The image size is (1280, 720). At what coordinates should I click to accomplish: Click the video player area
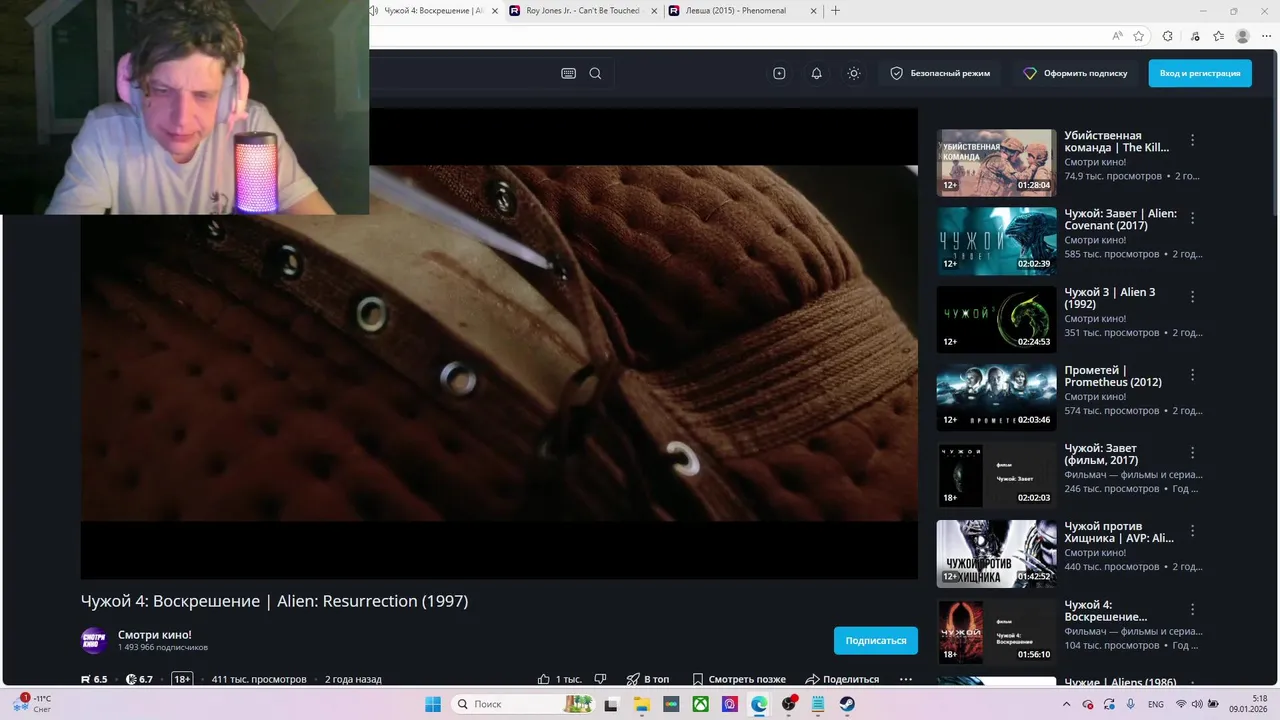pos(499,343)
